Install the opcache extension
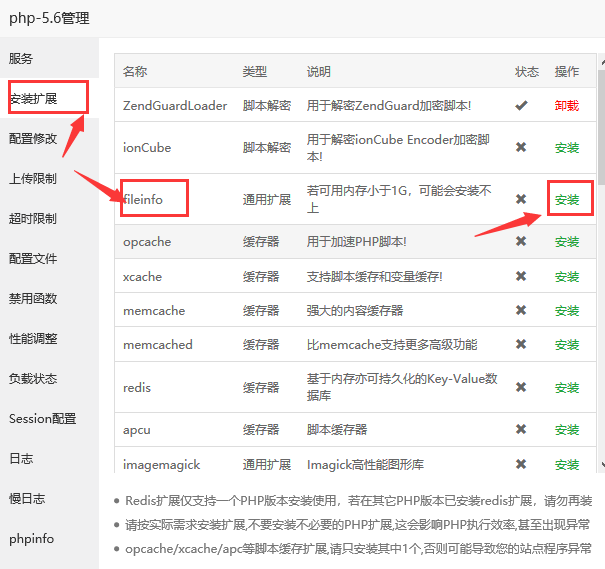Screen dimensions: 605x569 click(567, 242)
